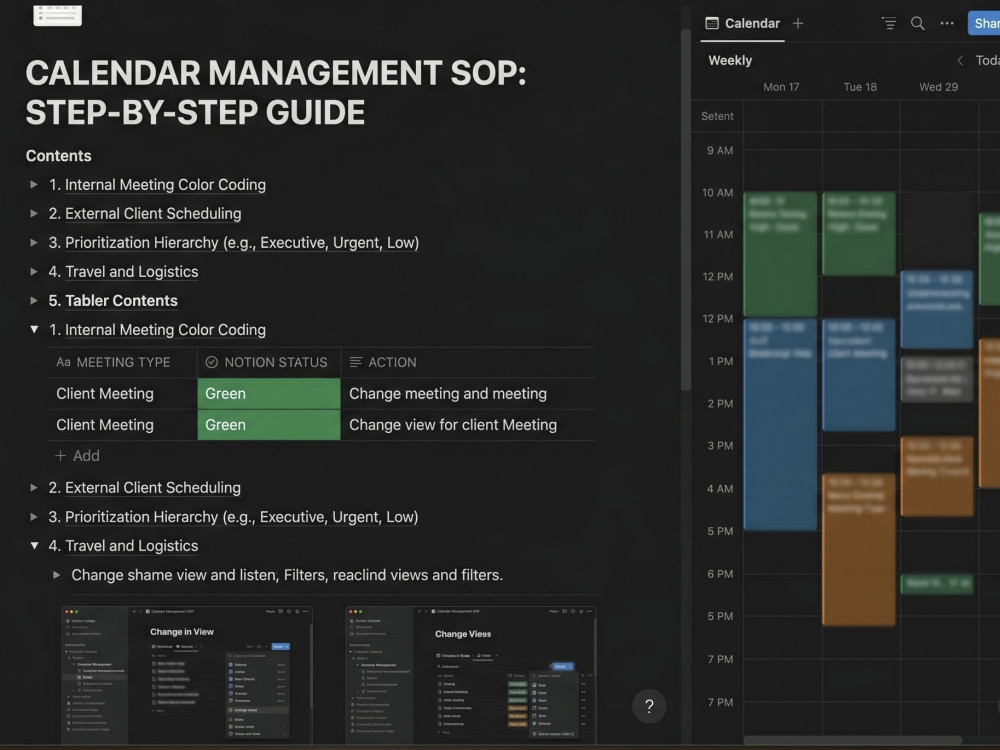Select the Wed 29 column header

pyautogui.click(x=938, y=87)
